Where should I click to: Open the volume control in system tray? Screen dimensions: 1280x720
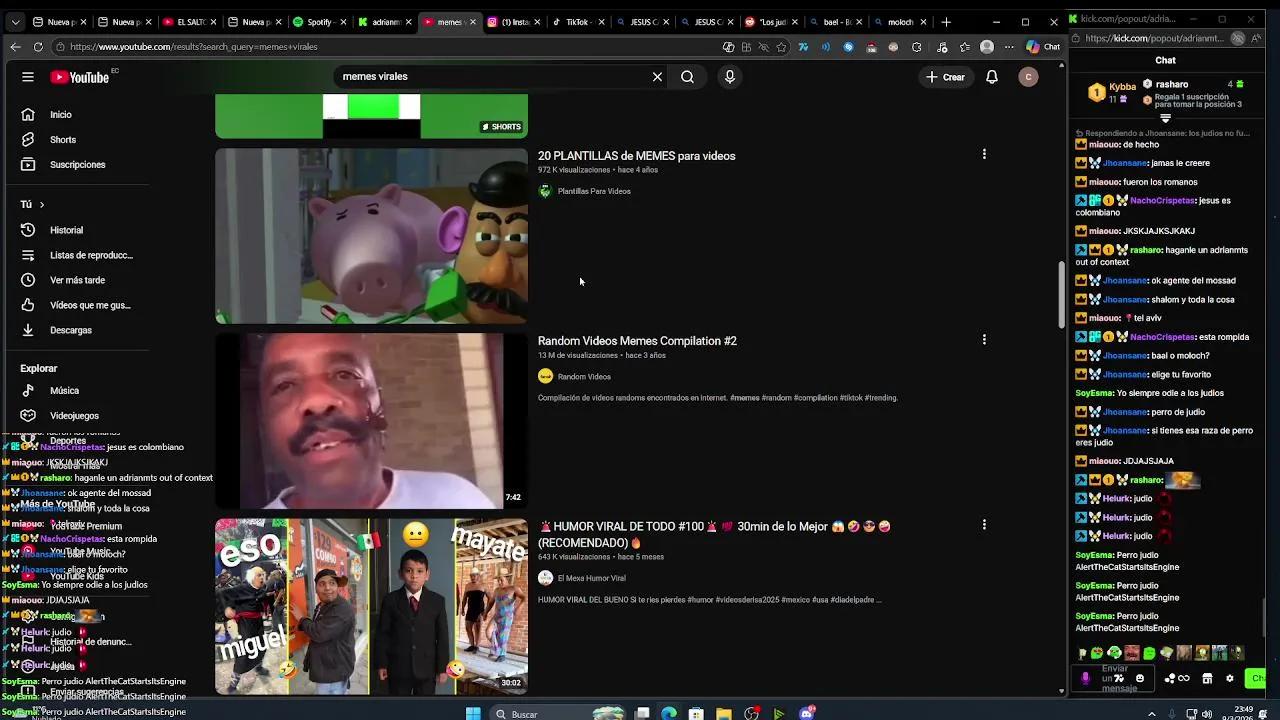(1208, 713)
